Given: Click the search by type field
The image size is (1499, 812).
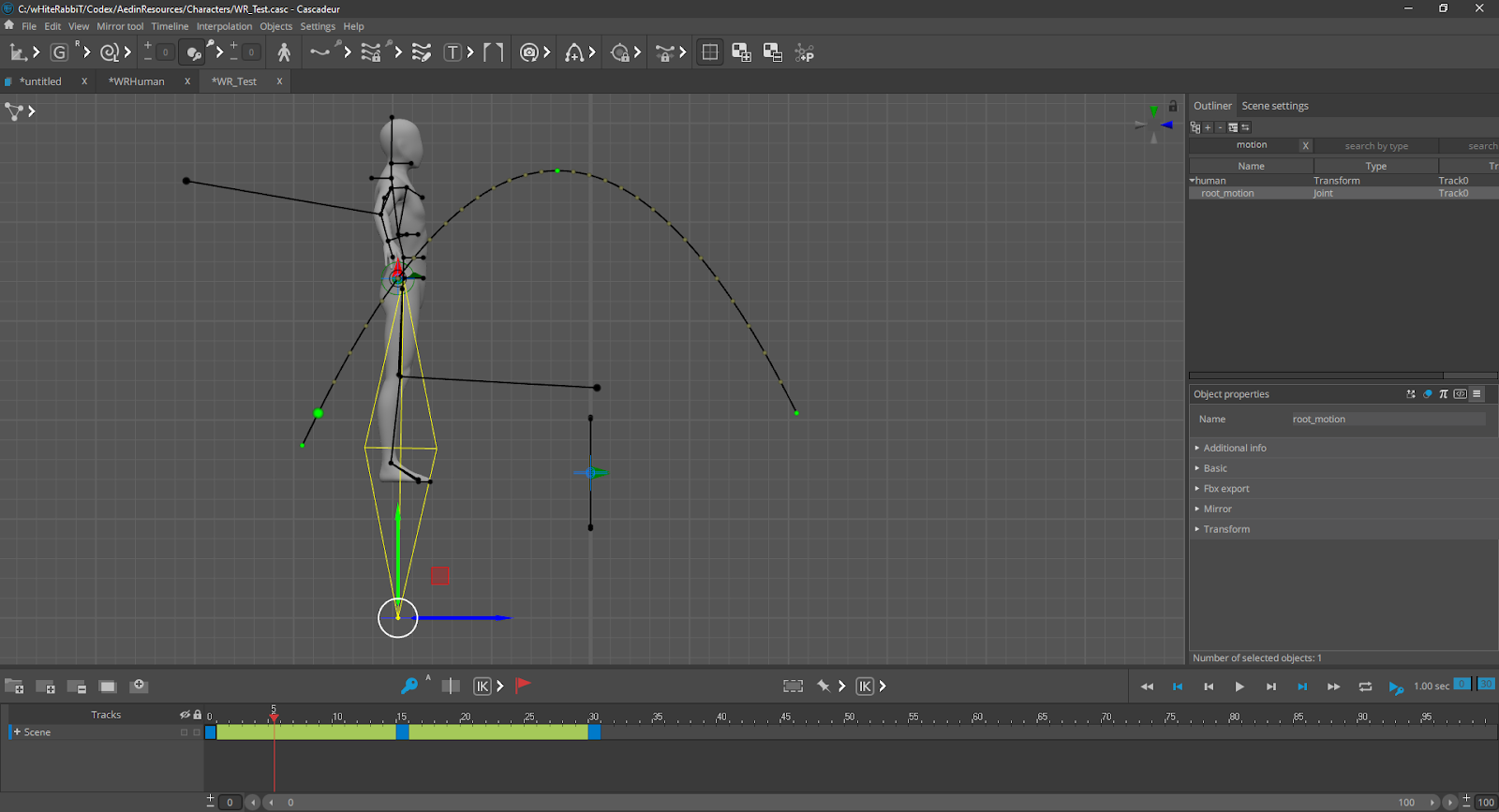Looking at the screenshot, I should pyautogui.click(x=1375, y=146).
